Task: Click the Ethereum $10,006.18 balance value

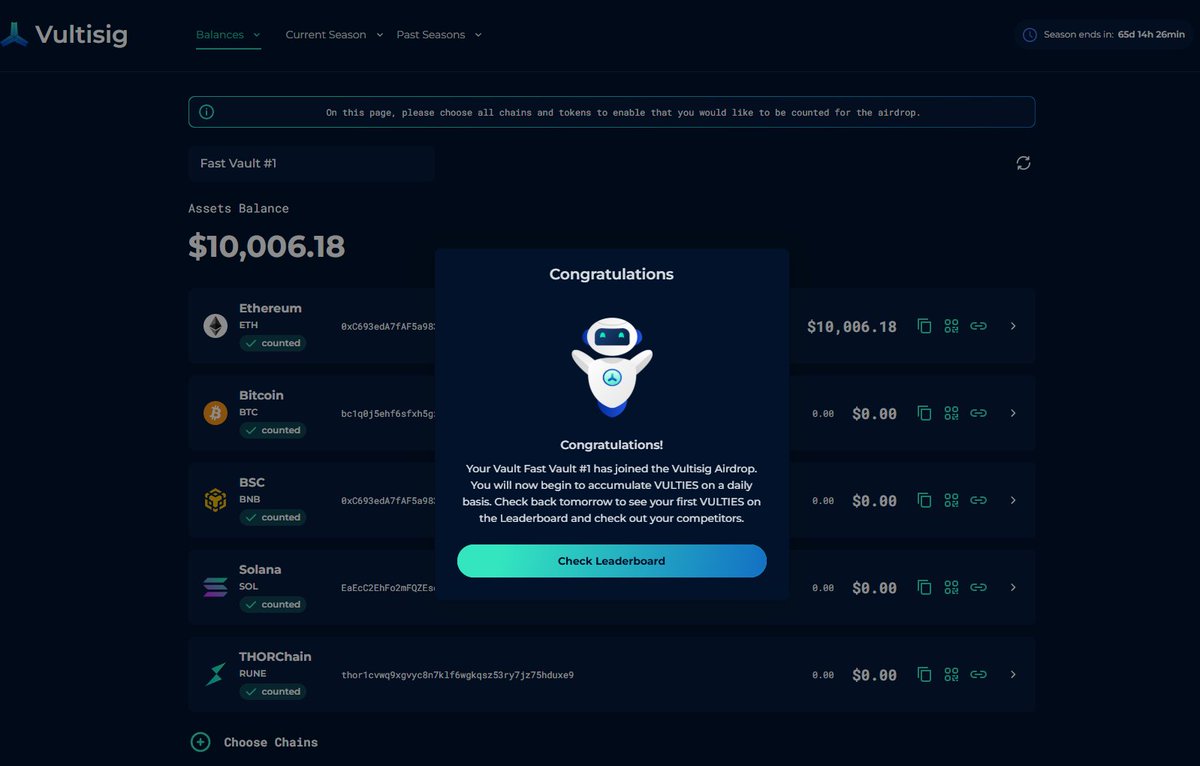Action: (x=852, y=326)
